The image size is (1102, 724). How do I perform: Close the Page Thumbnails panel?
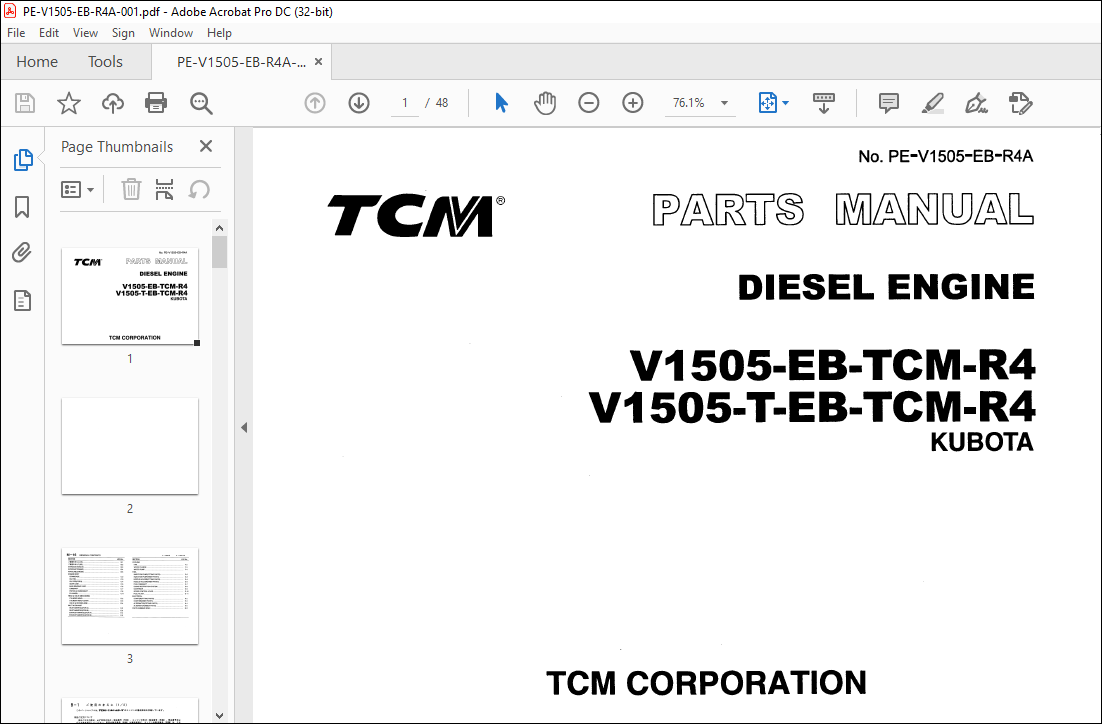(x=206, y=146)
